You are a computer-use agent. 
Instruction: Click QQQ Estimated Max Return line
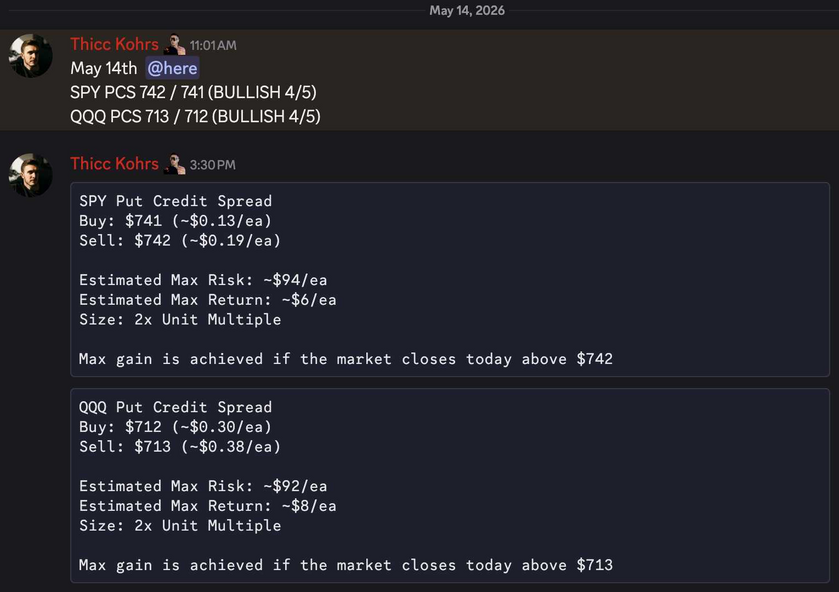(208, 506)
